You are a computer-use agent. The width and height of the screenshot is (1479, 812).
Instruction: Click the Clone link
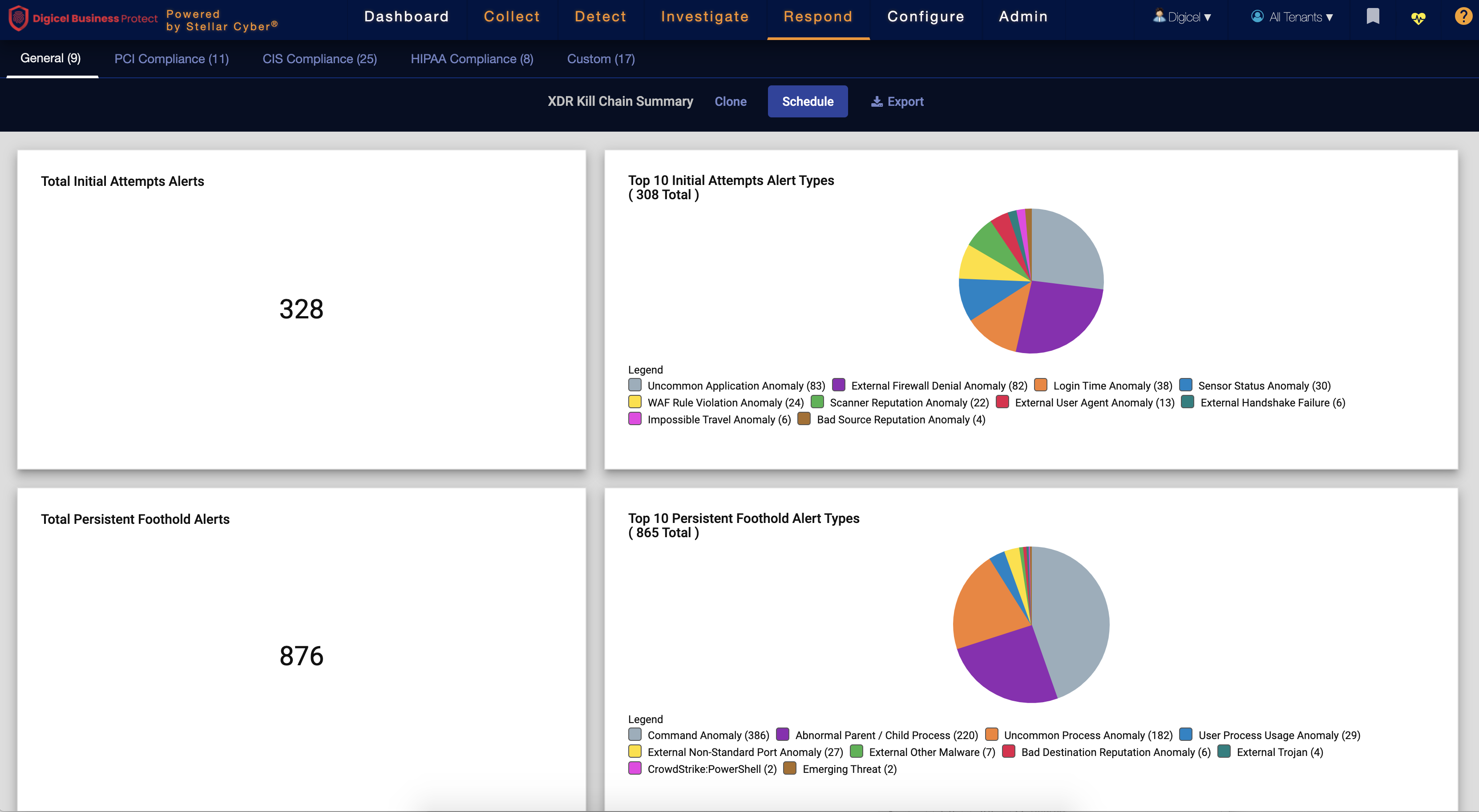pyautogui.click(x=730, y=101)
